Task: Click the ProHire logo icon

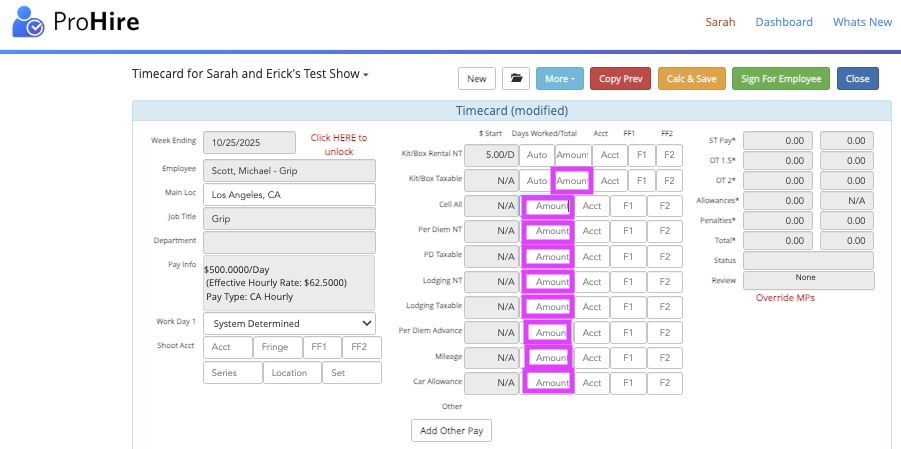Action: [28, 21]
